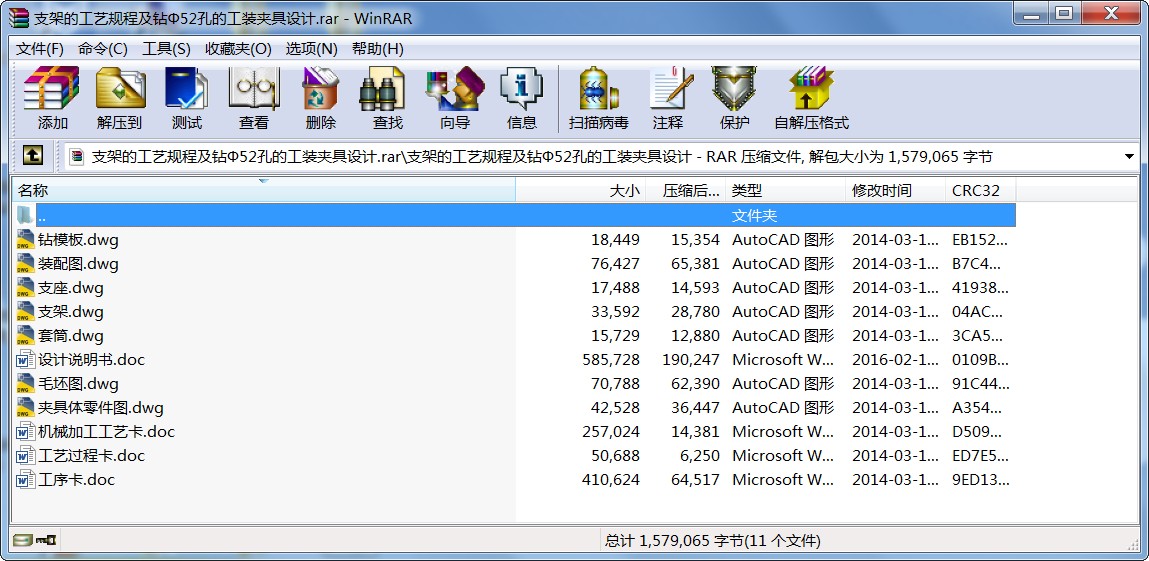Show archive 信息 (Info) icon
This screenshot has height=561, width=1149.
[x=522, y=98]
